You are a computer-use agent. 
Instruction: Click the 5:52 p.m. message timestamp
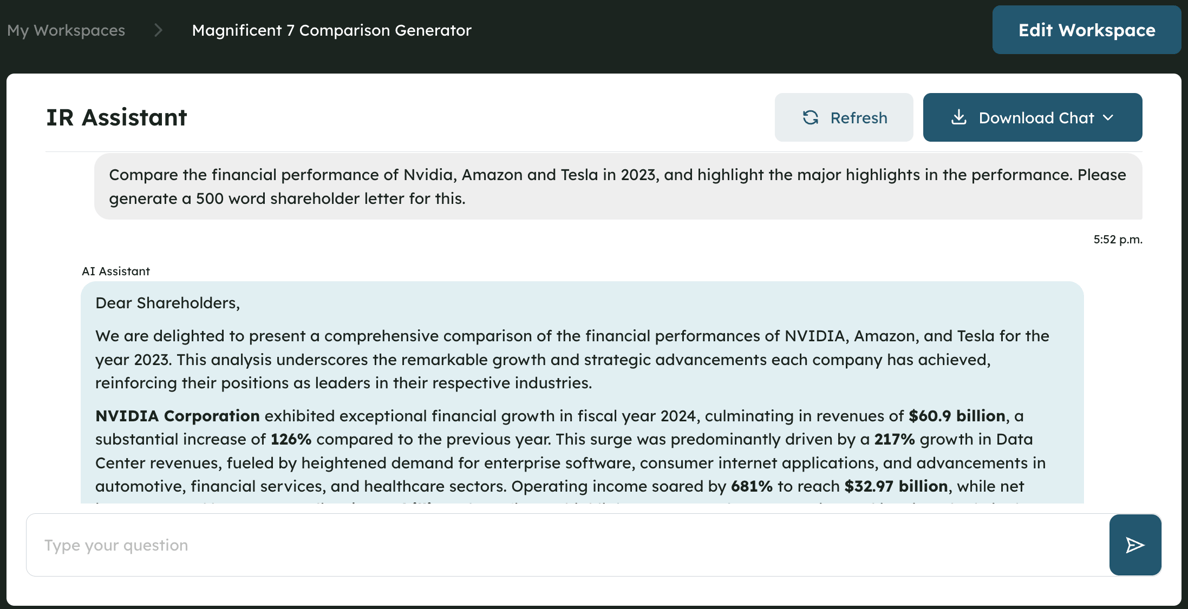point(1118,239)
